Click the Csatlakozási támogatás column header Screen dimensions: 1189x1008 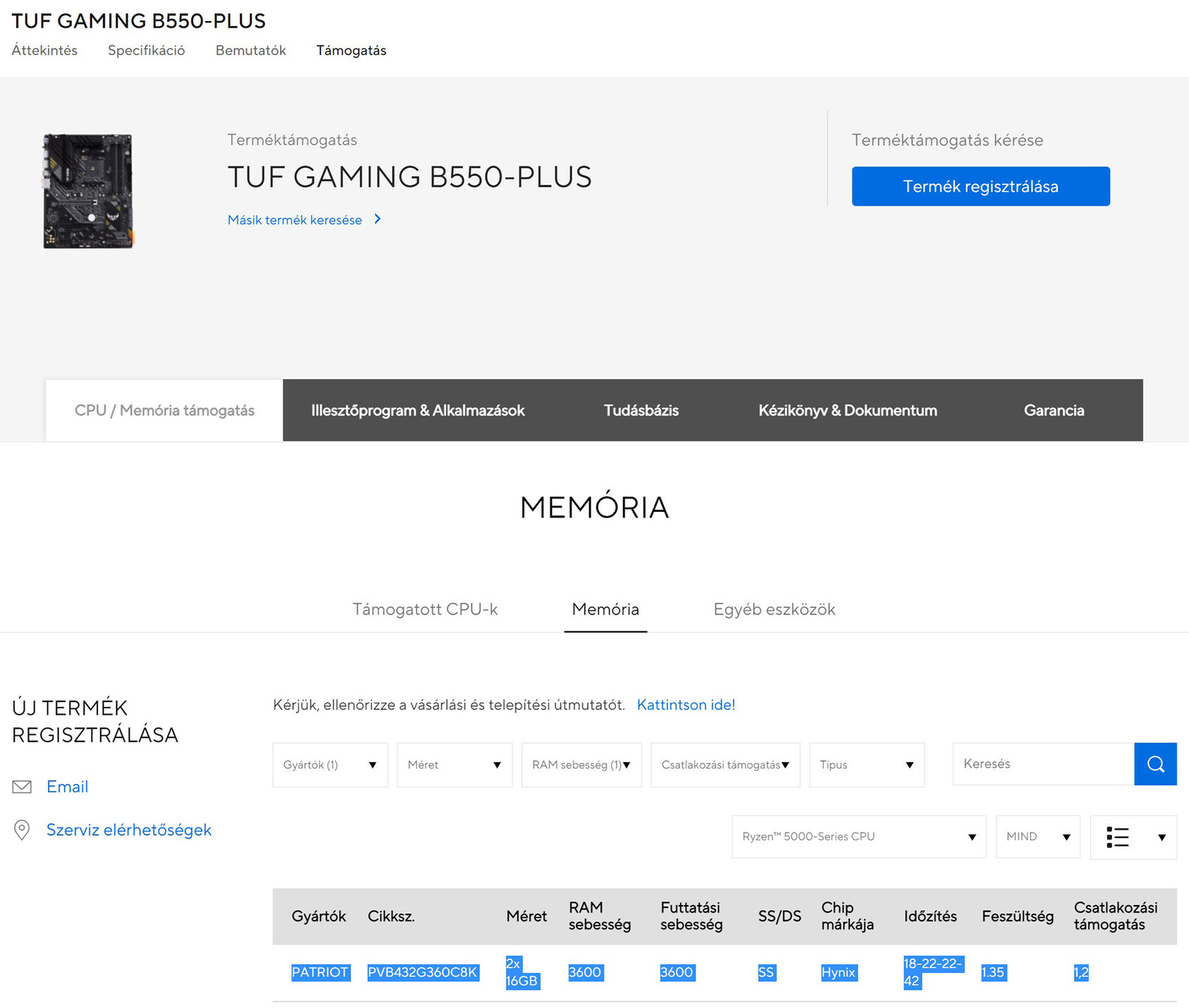point(1116,916)
